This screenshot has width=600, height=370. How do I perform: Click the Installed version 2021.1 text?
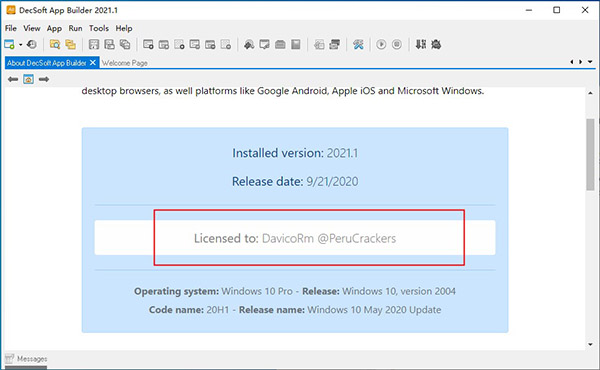(x=295, y=153)
